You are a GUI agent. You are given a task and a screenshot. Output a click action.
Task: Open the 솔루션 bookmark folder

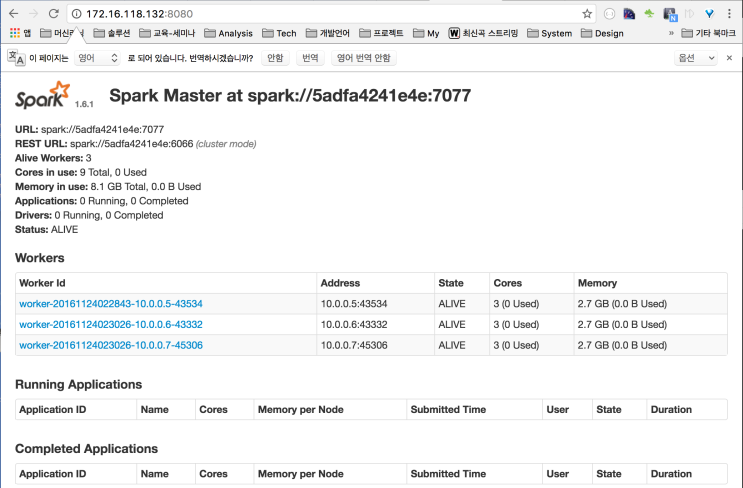click(x=112, y=33)
